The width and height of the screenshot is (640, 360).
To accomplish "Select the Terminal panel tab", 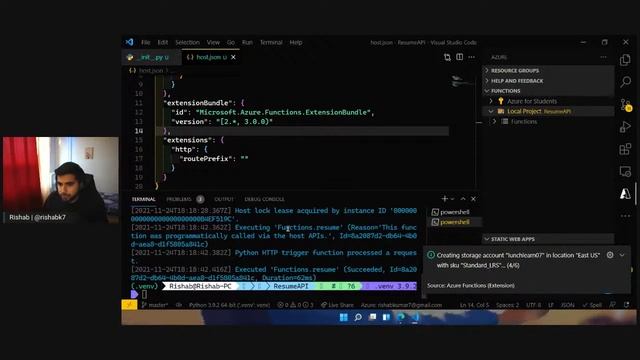I will pos(143,199).
